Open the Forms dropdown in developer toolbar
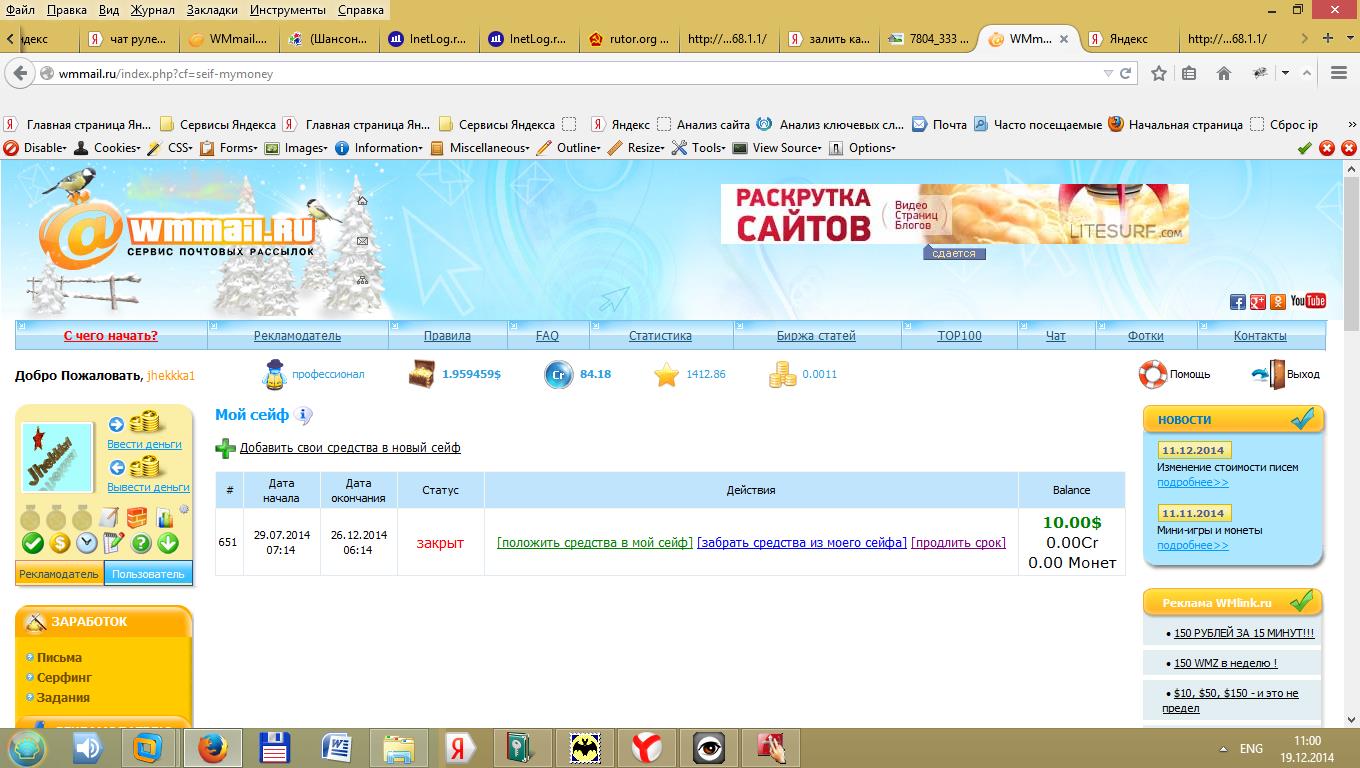Viewport: 1360px width, 768px height. pos(229,148)
